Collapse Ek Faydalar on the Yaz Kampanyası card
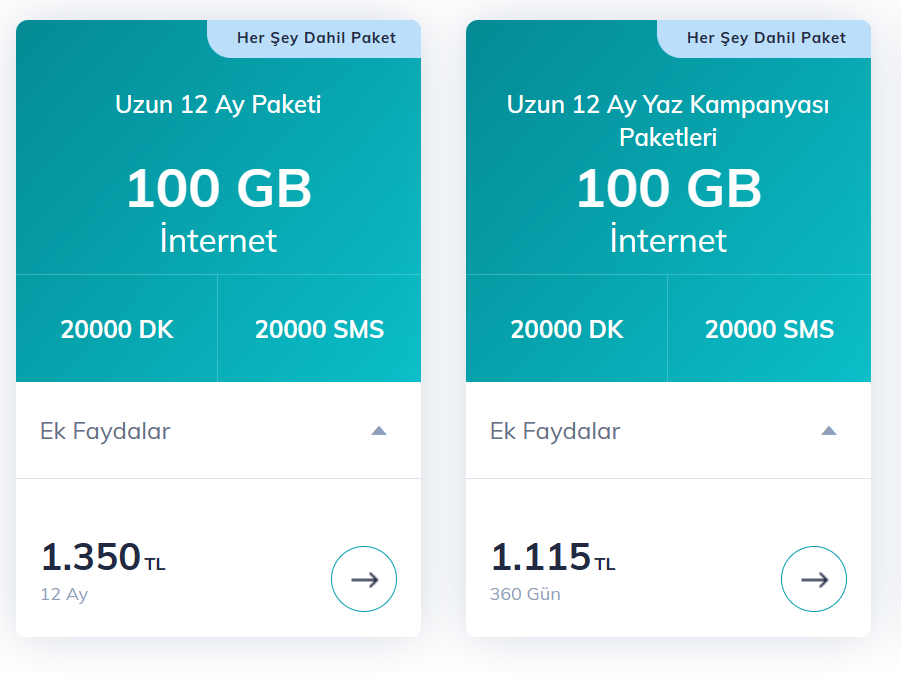The image size is (901, 674). click(829, 431)
